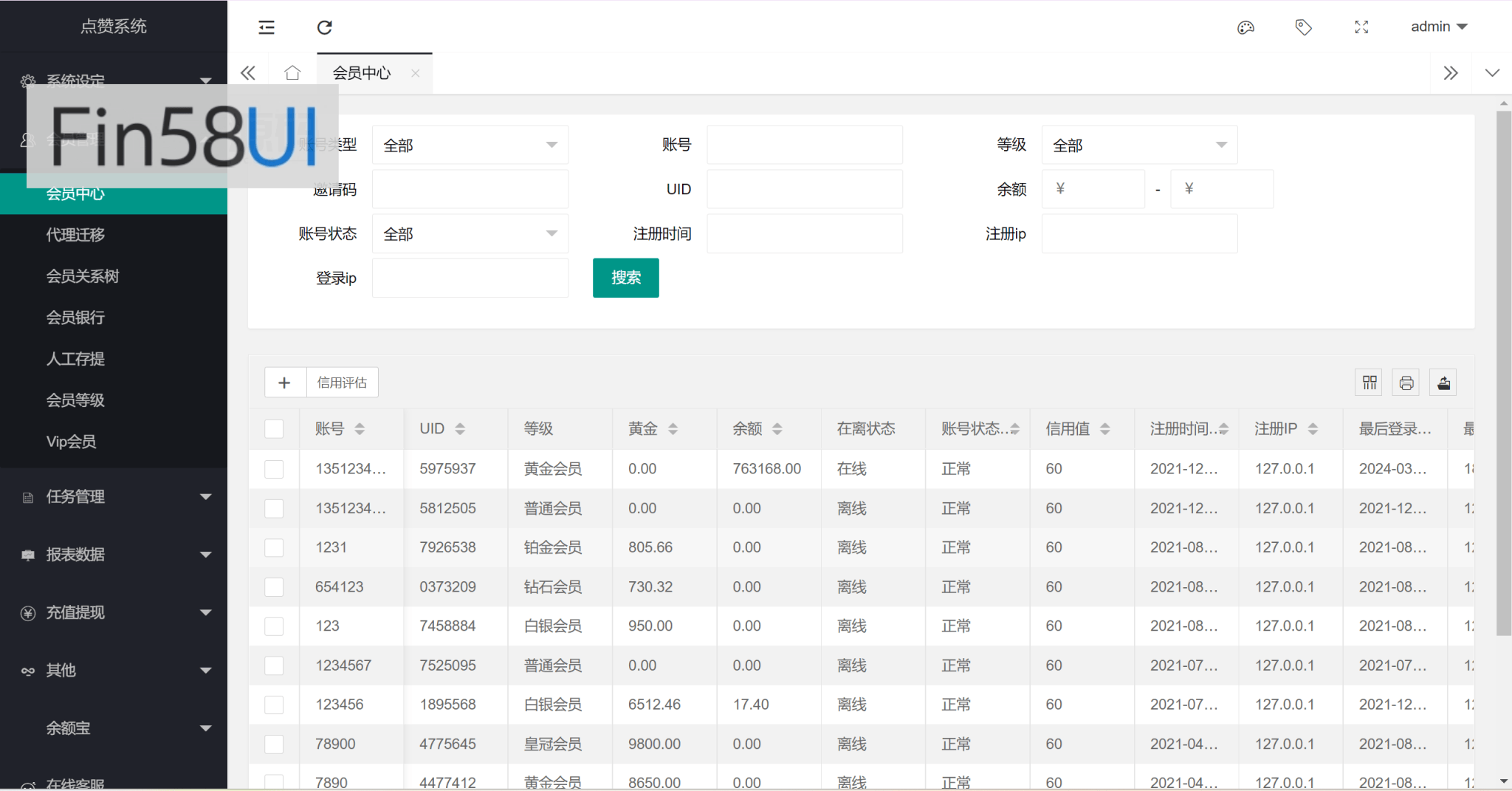The height and width of the screenshot is (791, 1512).
Task: Click the 搜索 button
Action: pos(625,278)
